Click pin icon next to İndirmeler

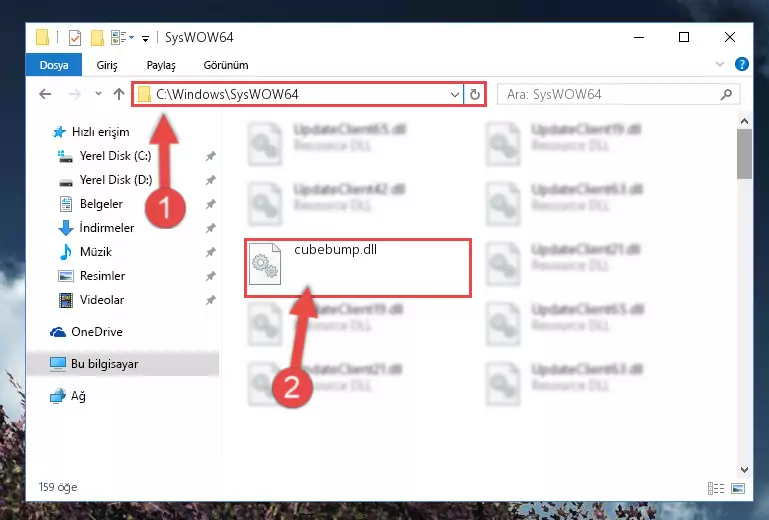tap(210, 228)
